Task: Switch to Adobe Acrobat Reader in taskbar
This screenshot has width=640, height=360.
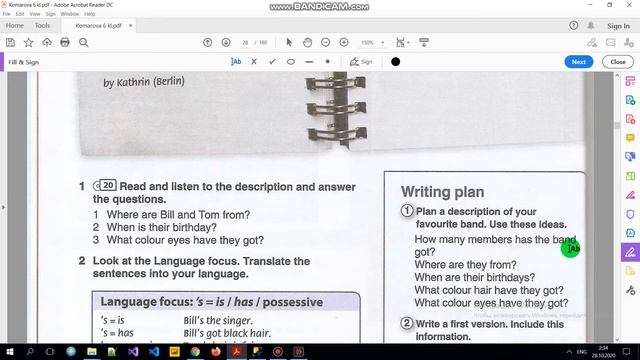Action: pos(237,351)
